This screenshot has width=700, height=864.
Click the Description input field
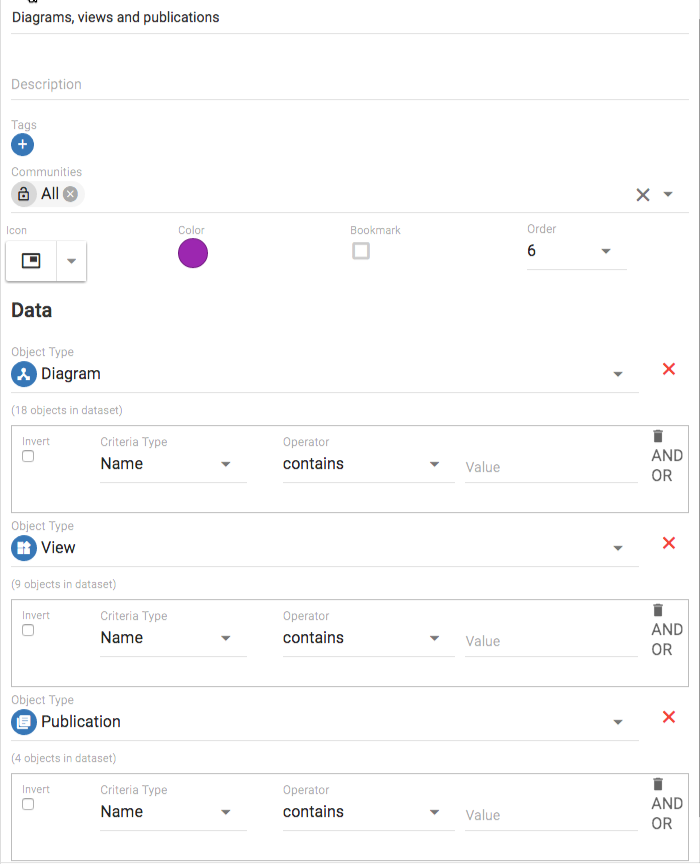pos(350,85)
